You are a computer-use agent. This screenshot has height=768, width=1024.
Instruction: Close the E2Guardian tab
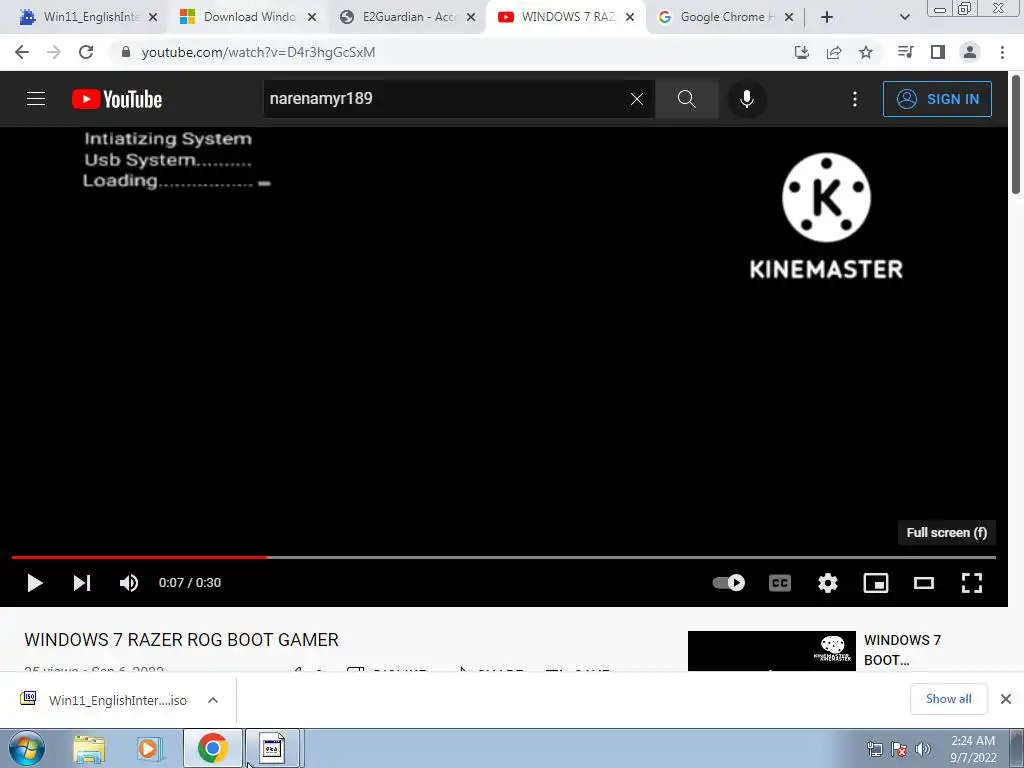(471, 17)
